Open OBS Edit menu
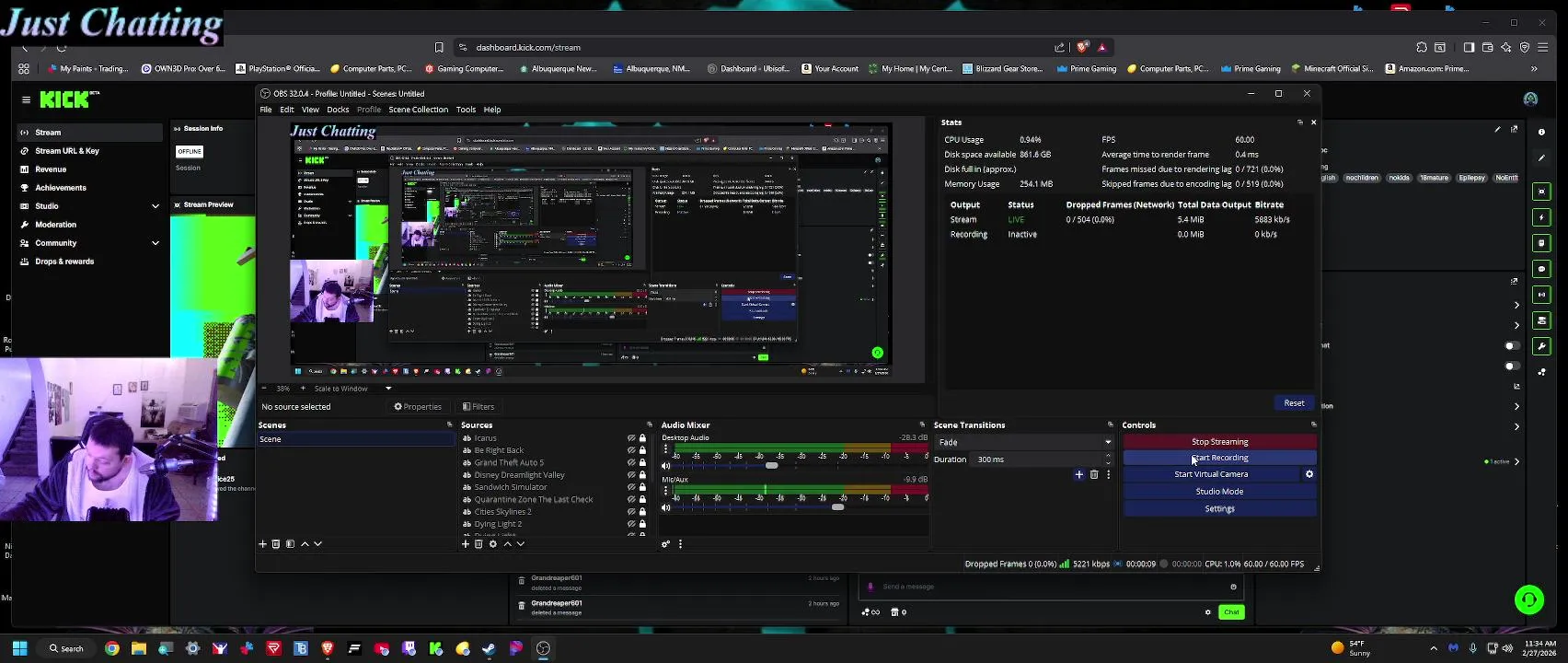Viewport: 1568px width, 663px height. pyautogui.click(x=287, y=110)
